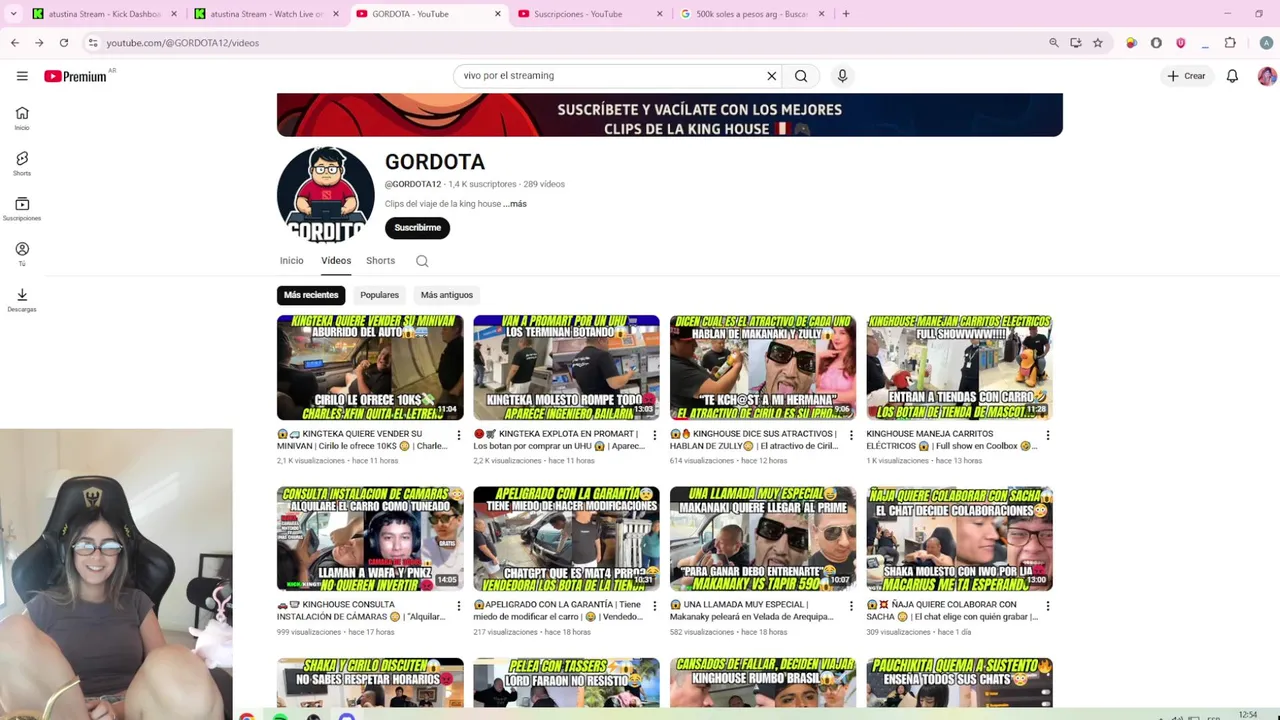Start voice search with microphone
Image resolution: width=1280 pixels, height=720 pixels.
click(x=842, y=76)
